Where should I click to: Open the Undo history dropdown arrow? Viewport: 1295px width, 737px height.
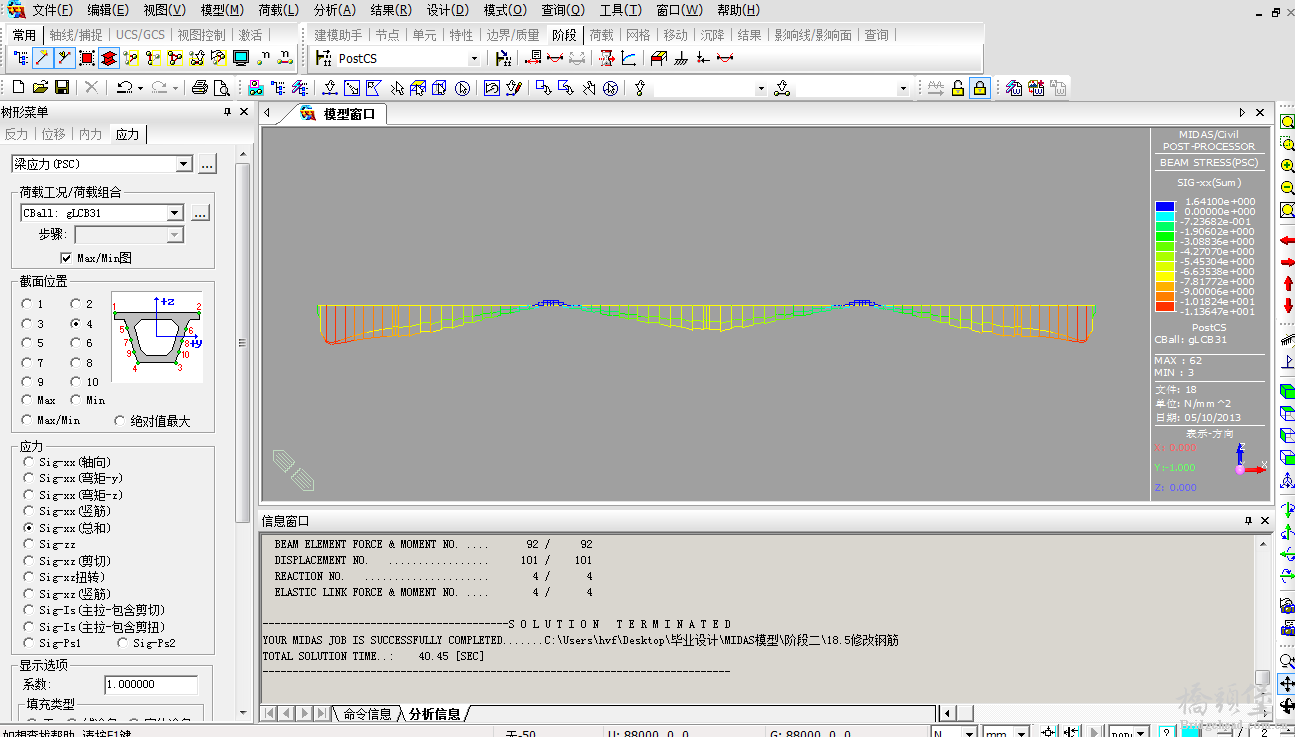140,88
